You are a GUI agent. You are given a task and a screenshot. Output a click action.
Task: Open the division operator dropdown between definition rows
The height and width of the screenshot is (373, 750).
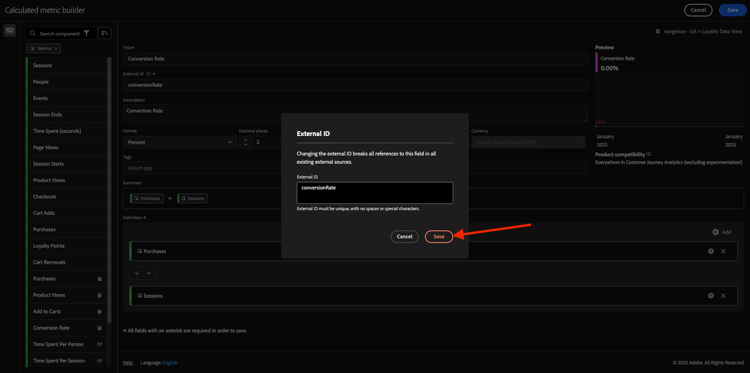(x=143, y=273)
